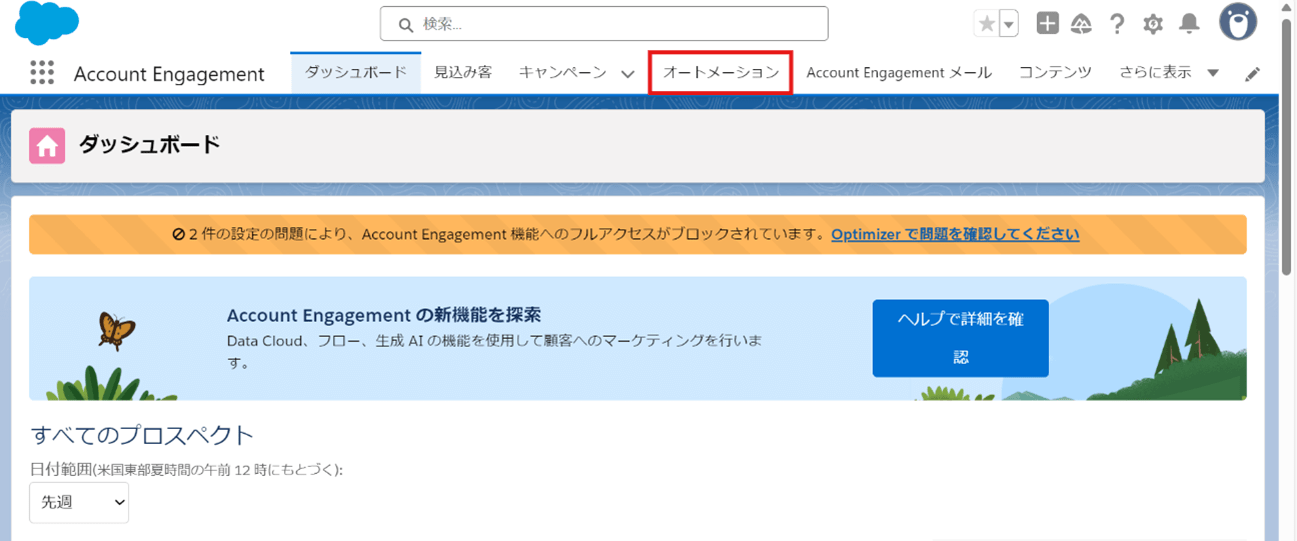Click the すべてのプロスペクト heading

click(x=142, y=436)
